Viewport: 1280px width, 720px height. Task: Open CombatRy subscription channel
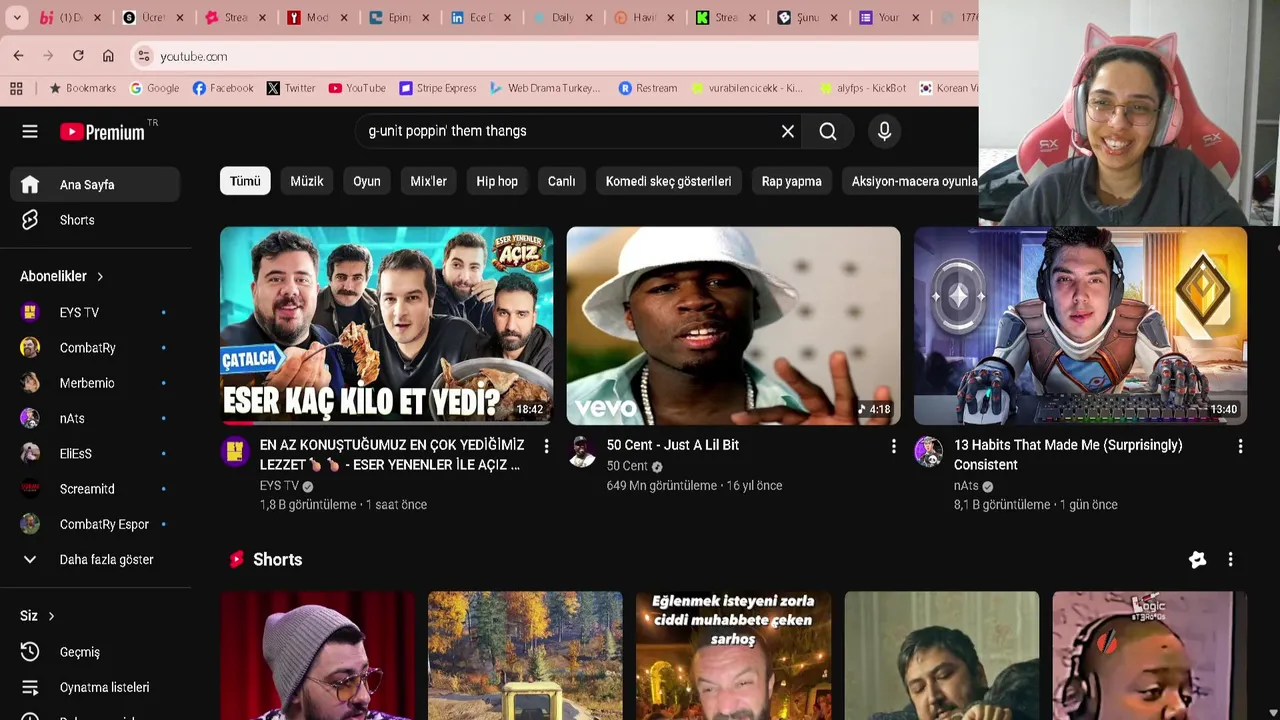coord(95,348)
